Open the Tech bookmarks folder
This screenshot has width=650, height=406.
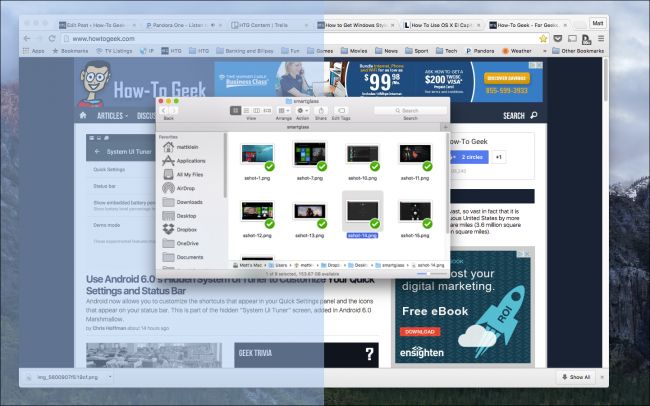click(x=446, y=51)
